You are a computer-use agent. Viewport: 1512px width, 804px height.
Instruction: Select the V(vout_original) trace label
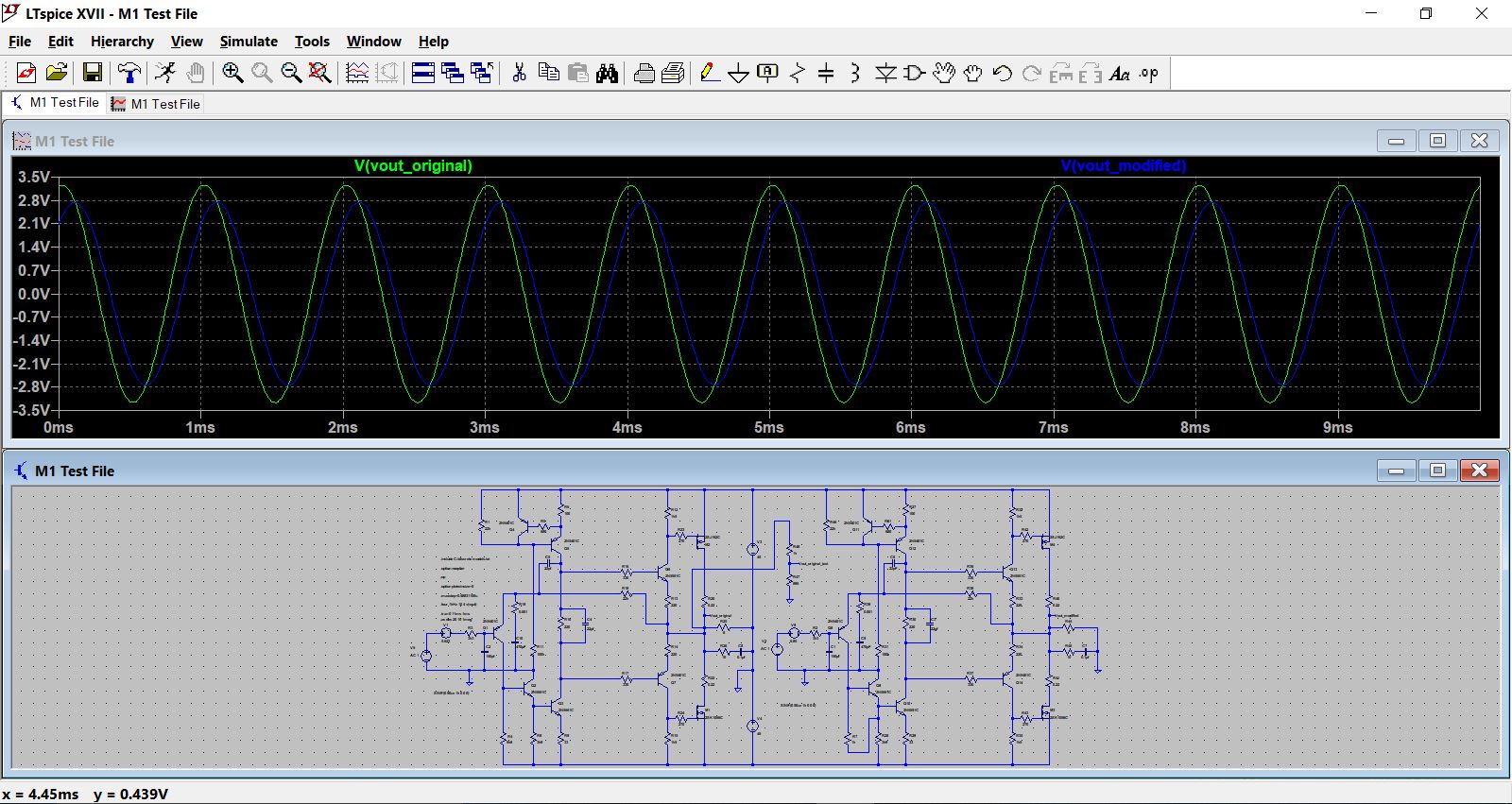tap(413, 165)
